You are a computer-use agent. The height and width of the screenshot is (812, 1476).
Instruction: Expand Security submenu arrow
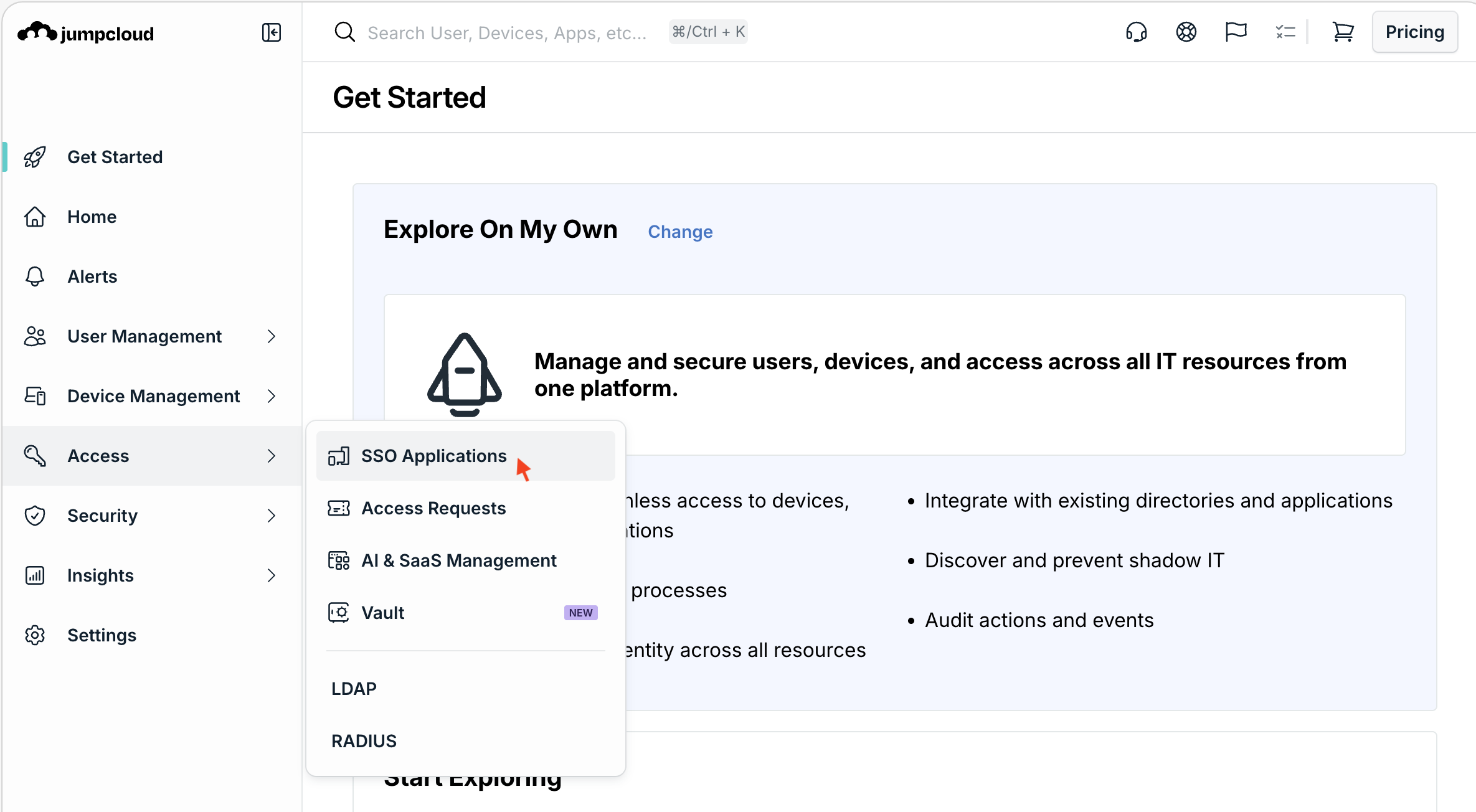(272, 516)
